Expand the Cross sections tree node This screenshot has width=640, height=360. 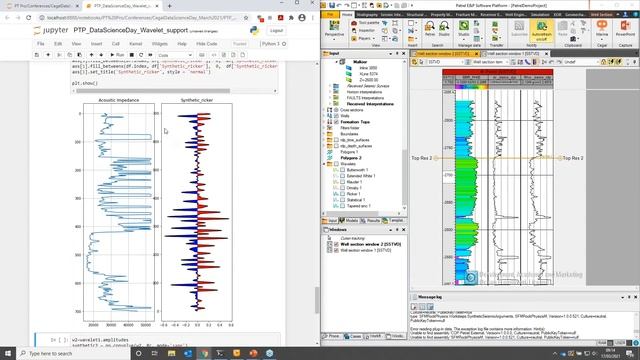click(324, 110)
